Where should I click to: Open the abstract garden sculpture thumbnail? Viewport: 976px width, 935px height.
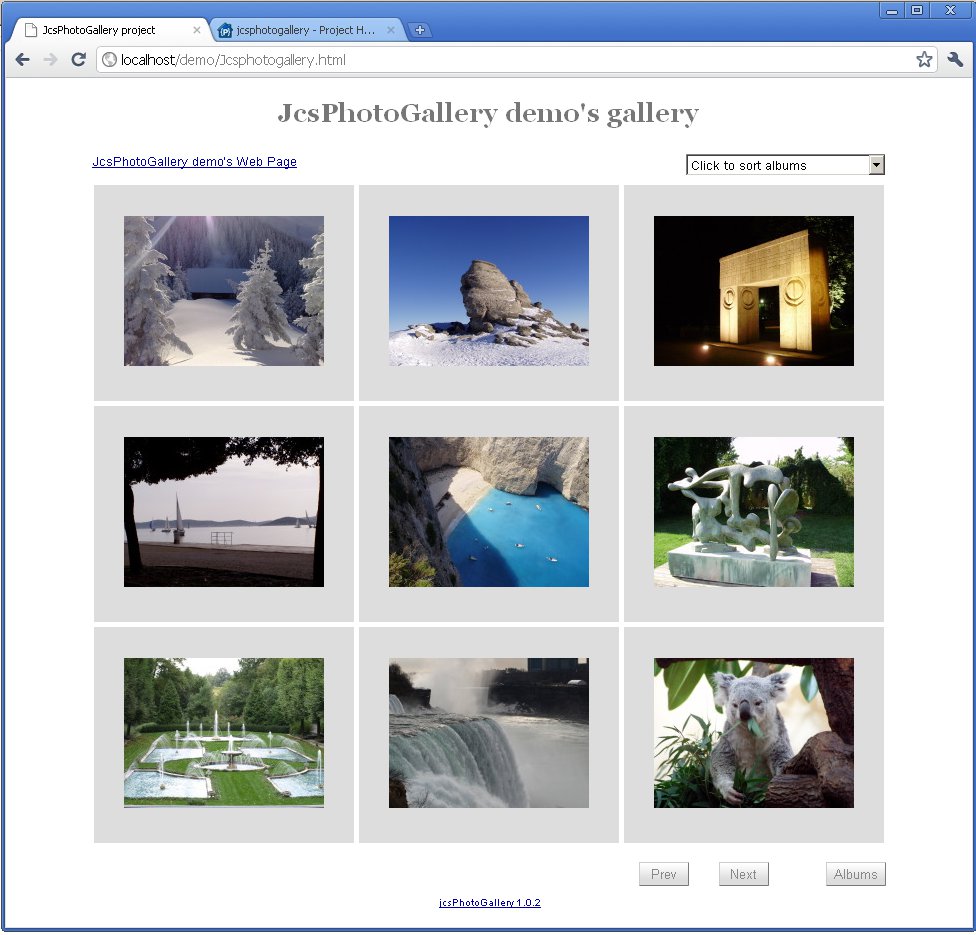coord(754,512)
